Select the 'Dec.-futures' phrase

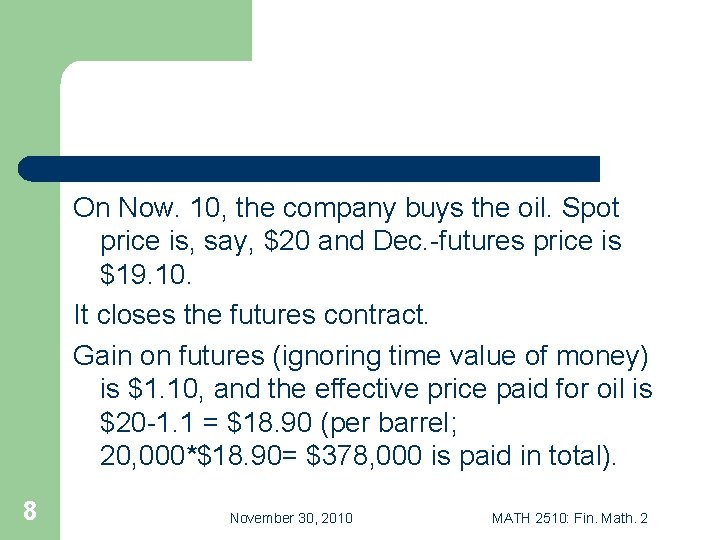click(449, 241)
